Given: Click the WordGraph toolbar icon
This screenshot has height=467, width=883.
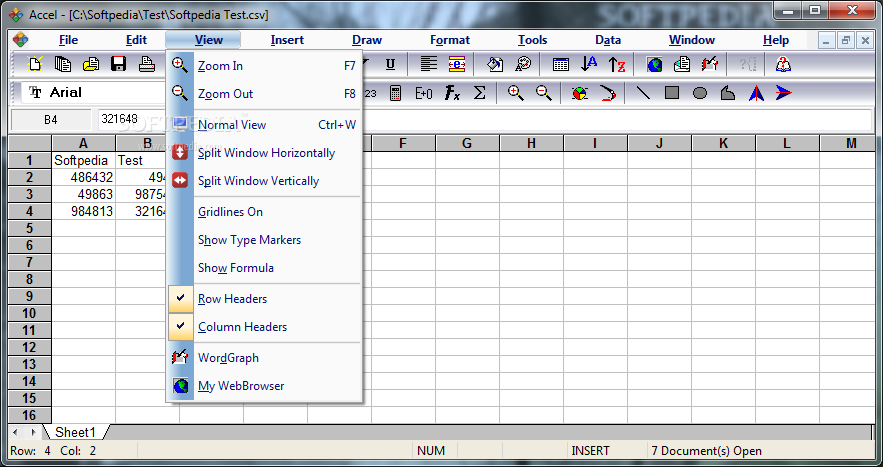Looking at the screenshot, I should (x=710, y=64).
